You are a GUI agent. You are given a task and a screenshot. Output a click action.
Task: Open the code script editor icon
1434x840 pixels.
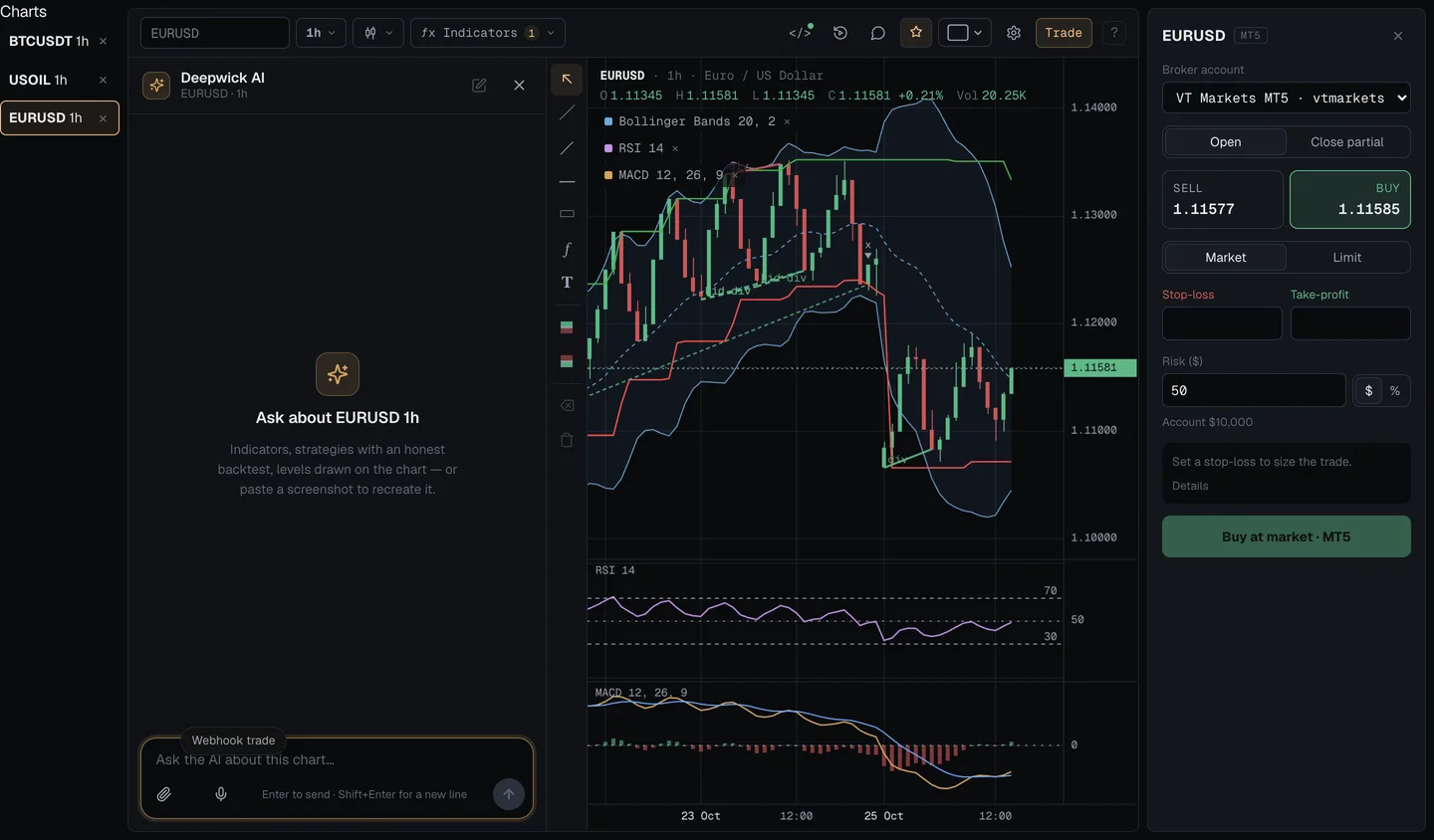pyautogui.click(x=801, y=33)
